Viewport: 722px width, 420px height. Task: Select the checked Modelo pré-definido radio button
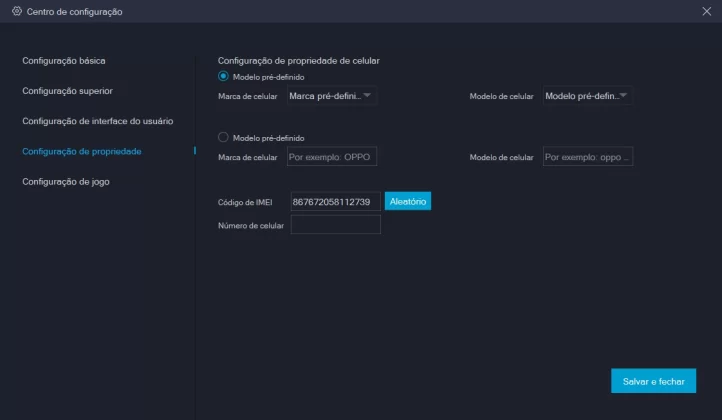[x=224, y=76]
